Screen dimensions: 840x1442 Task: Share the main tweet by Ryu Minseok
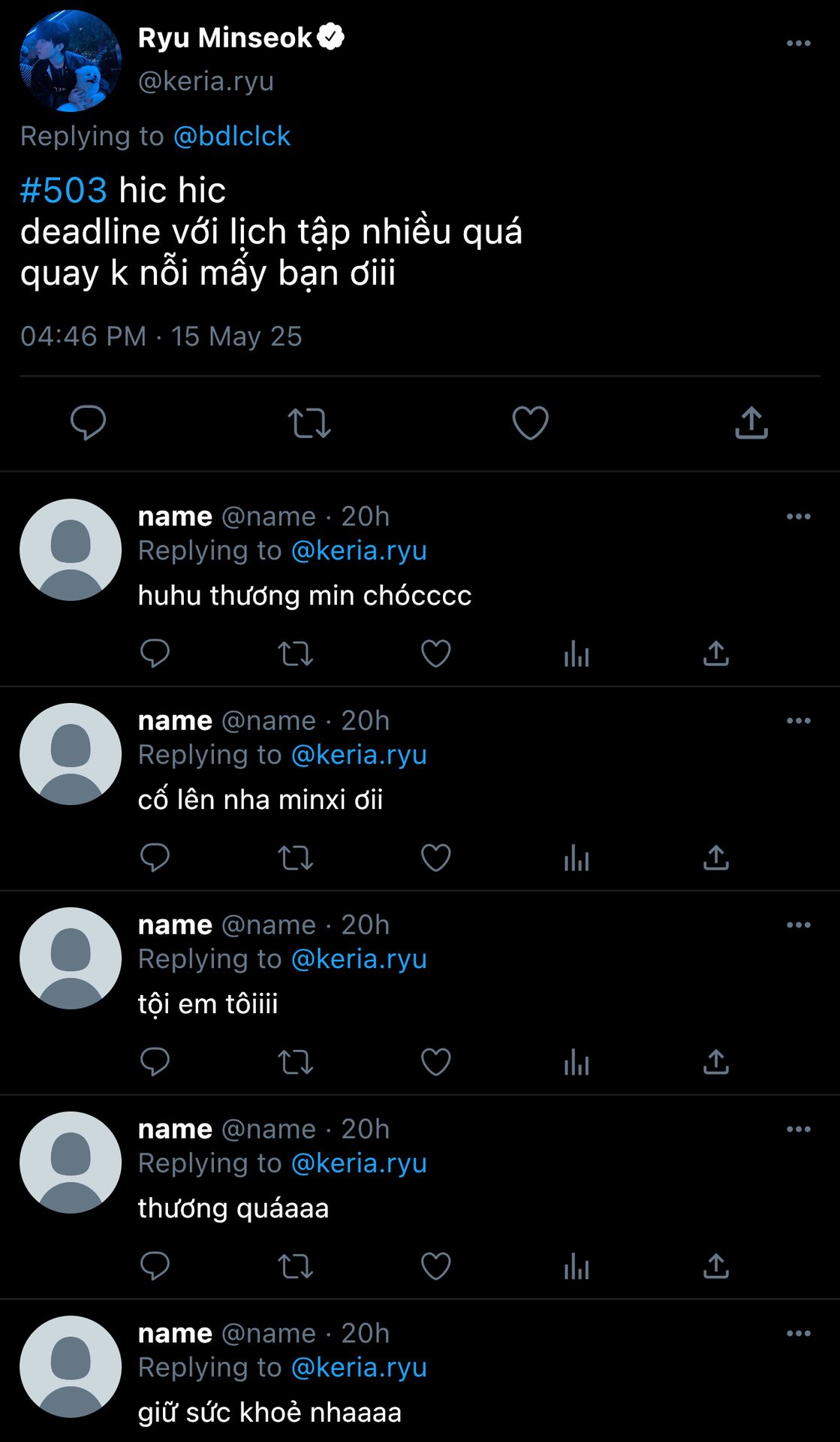[x=751, y=423]
